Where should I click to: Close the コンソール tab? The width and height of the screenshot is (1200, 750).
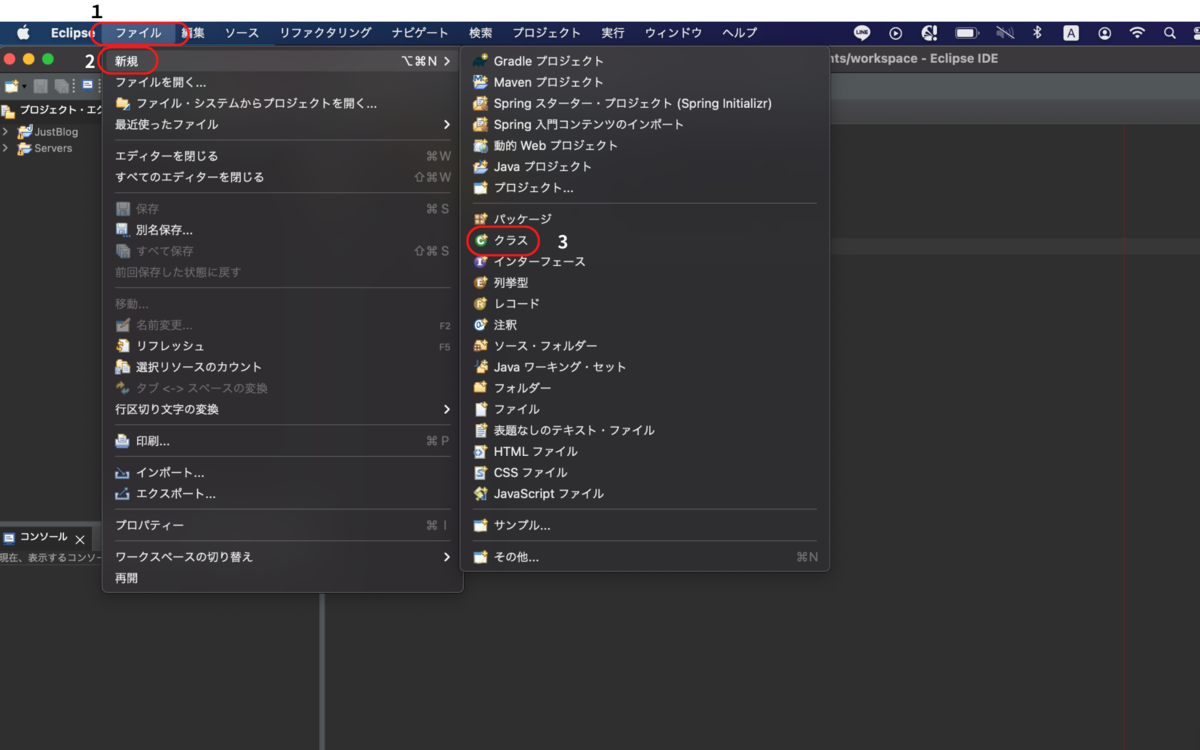[x=80, y=539]
